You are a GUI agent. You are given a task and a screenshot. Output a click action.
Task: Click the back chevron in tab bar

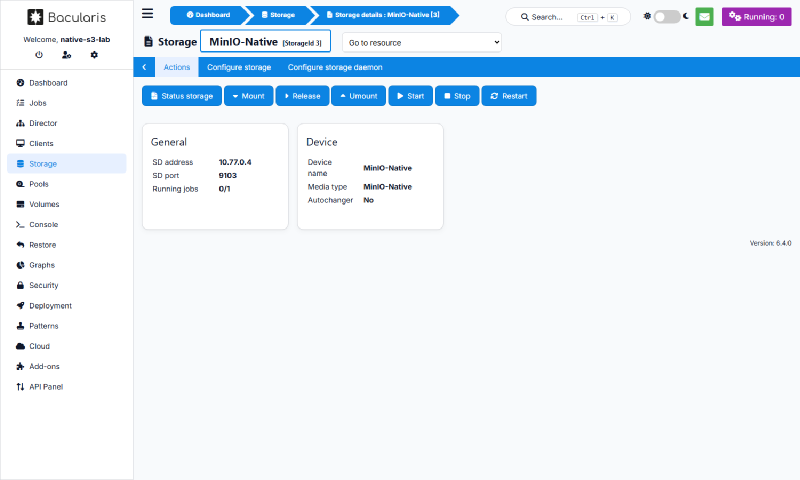[x=144, y=67]
